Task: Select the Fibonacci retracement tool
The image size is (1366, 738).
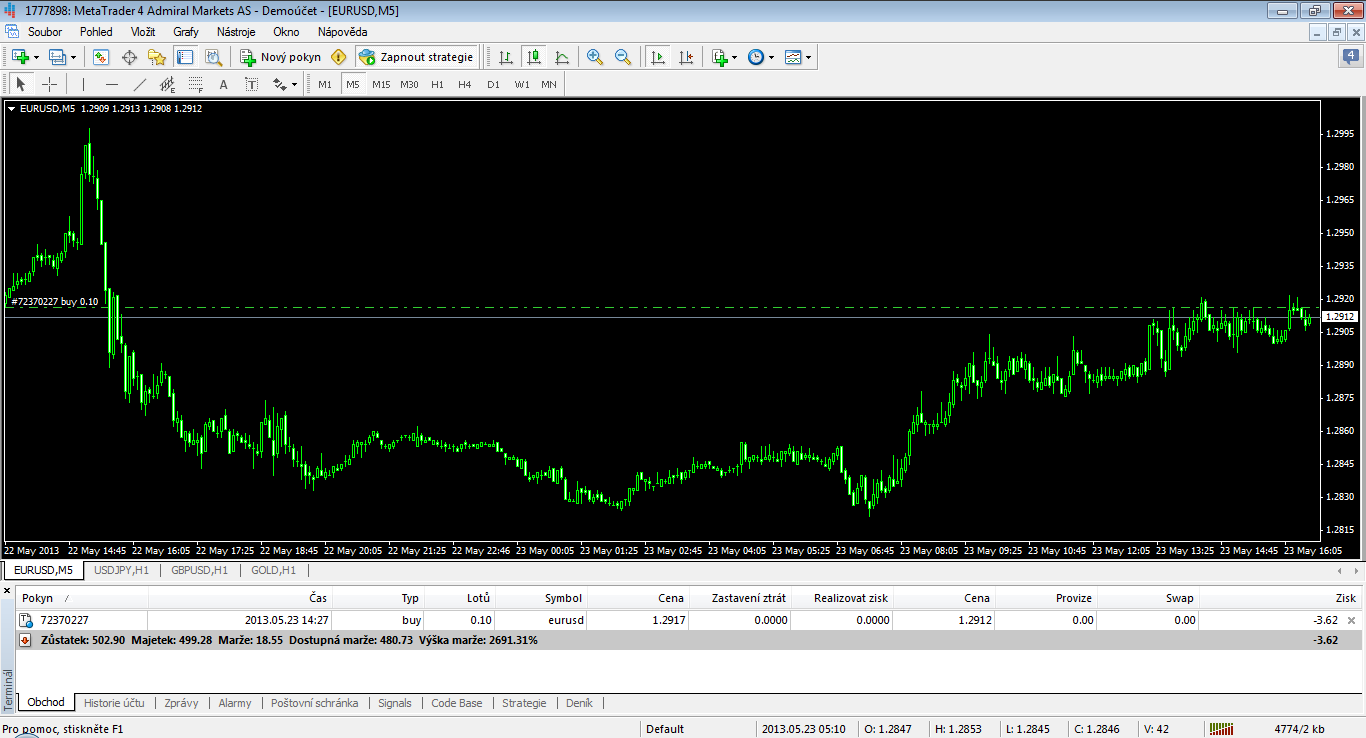Action: click(196, 84)
